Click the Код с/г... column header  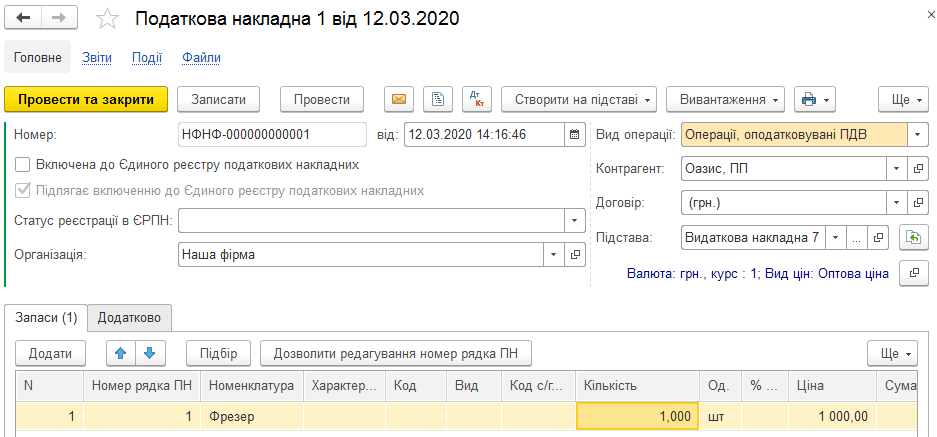point(538,386)
